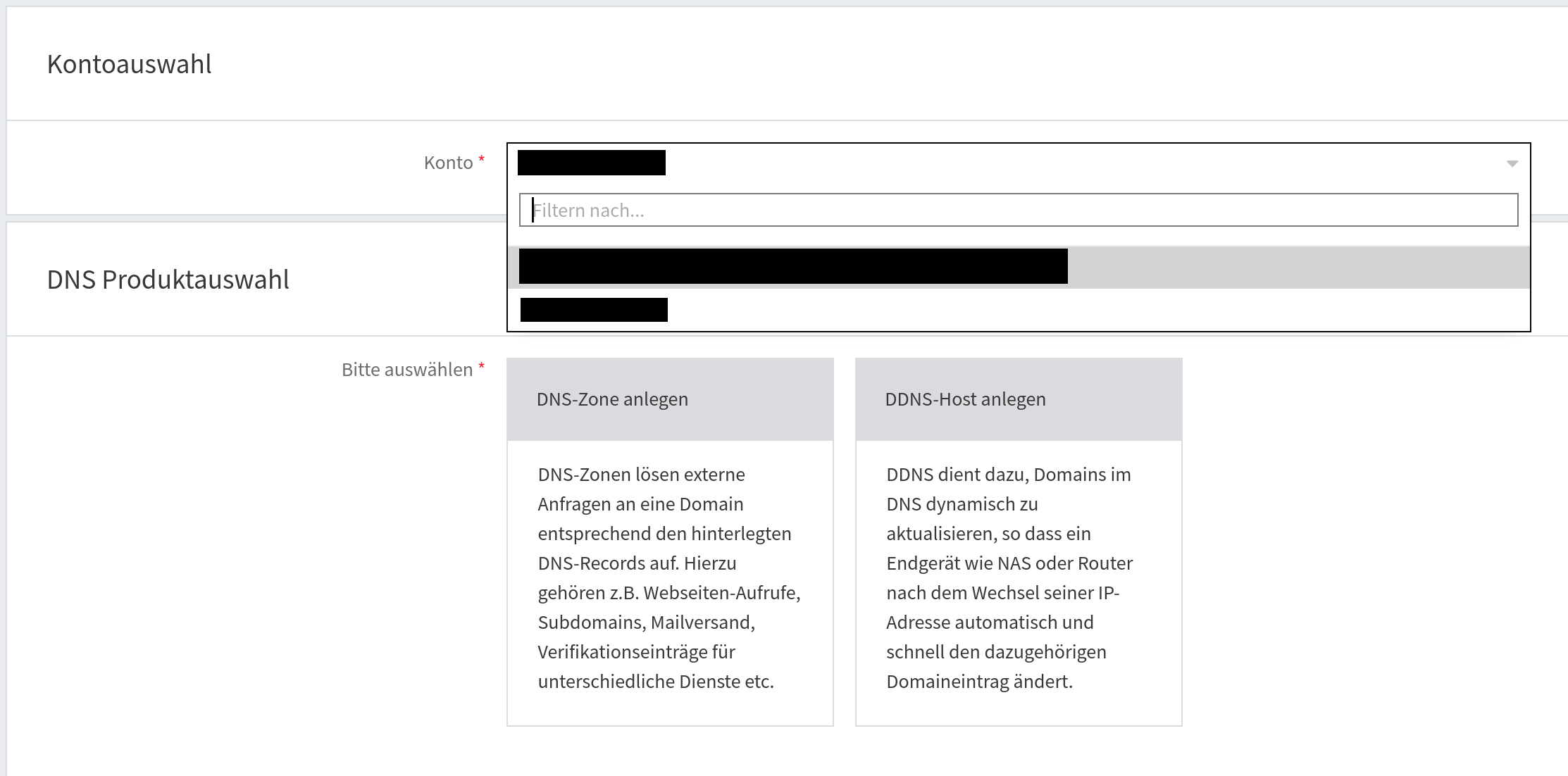Click the red asterisk beside Bitte auswählen
This screenshot has height=776, width=1568.
(x=482, y=366)
